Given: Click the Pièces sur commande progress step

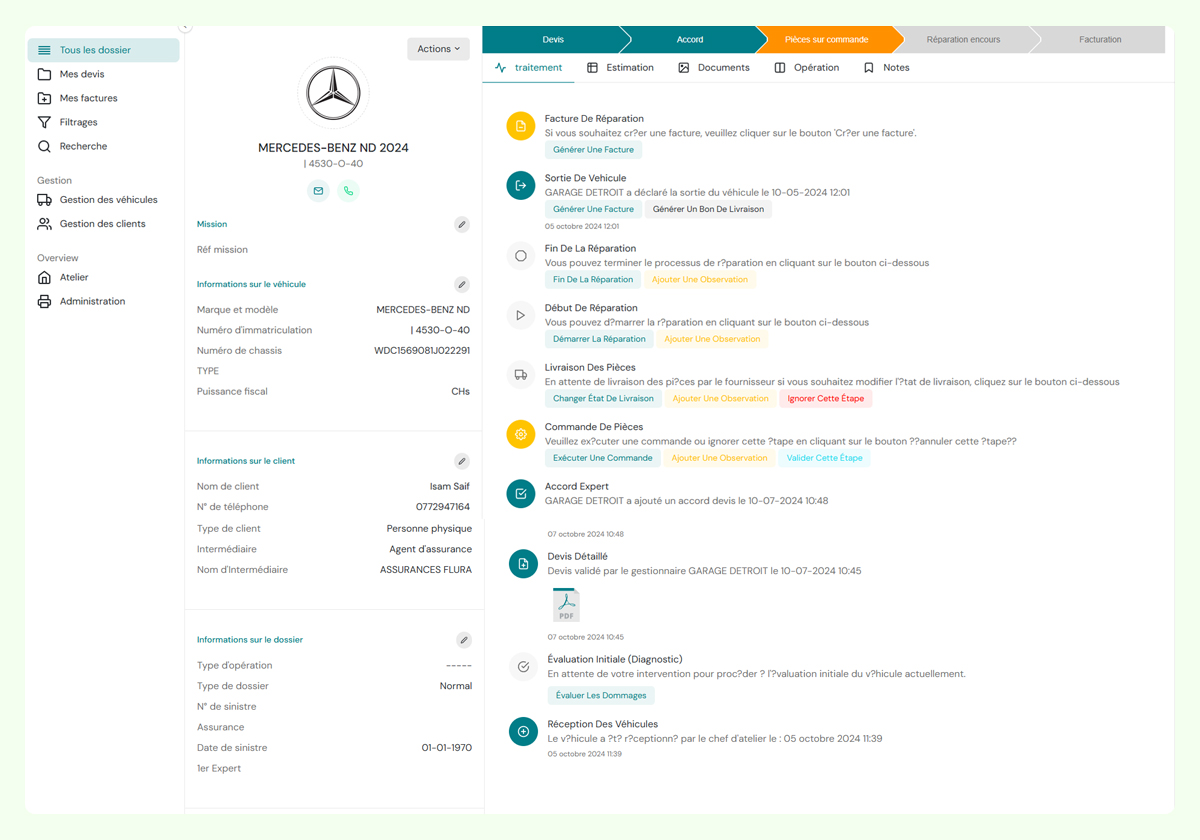Looking at the screenshot, I should (826, 40).
